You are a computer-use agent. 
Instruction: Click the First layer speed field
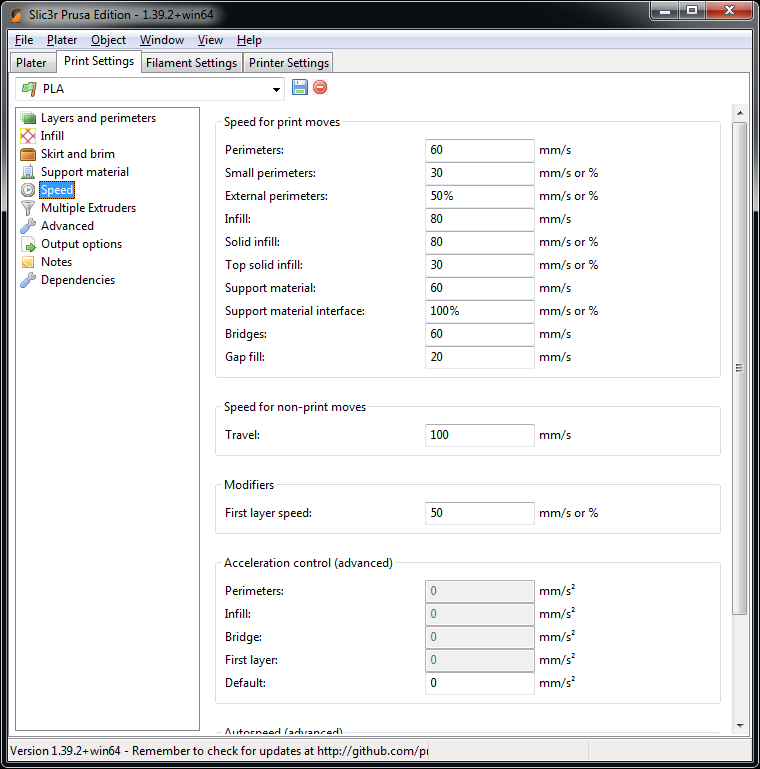point(480,513)
